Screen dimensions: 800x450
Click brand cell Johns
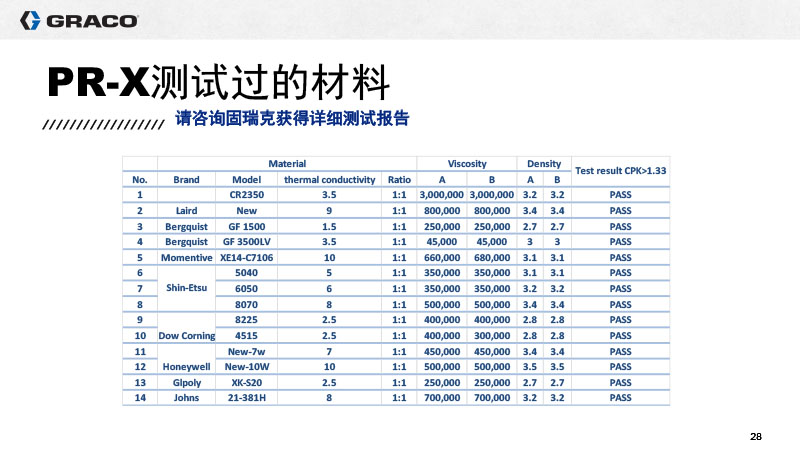coord(186,398)
